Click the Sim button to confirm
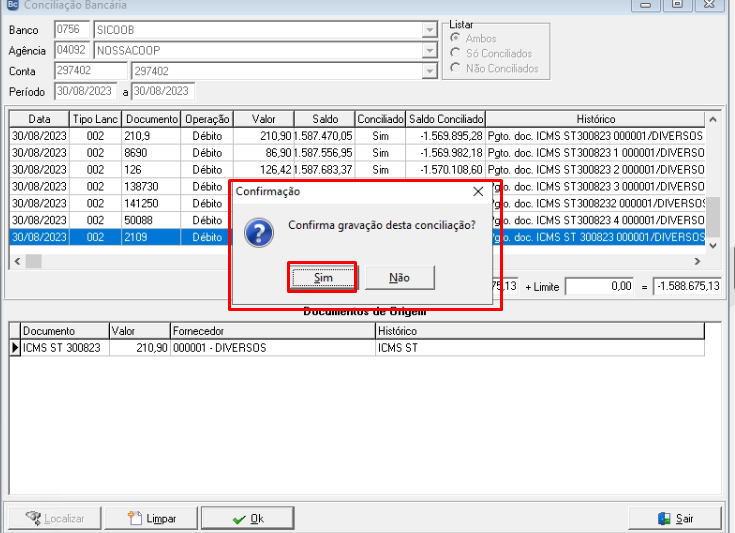 (x=322, y=278)
